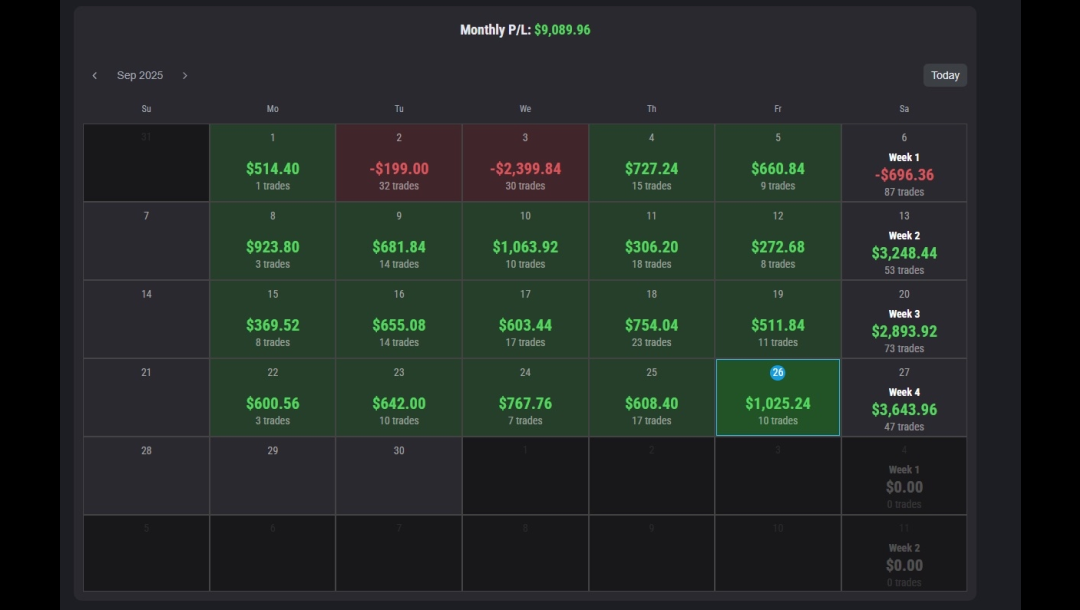Click the Th weekday header
Screen dimensions: 1080x610
[x=652, y=109]
